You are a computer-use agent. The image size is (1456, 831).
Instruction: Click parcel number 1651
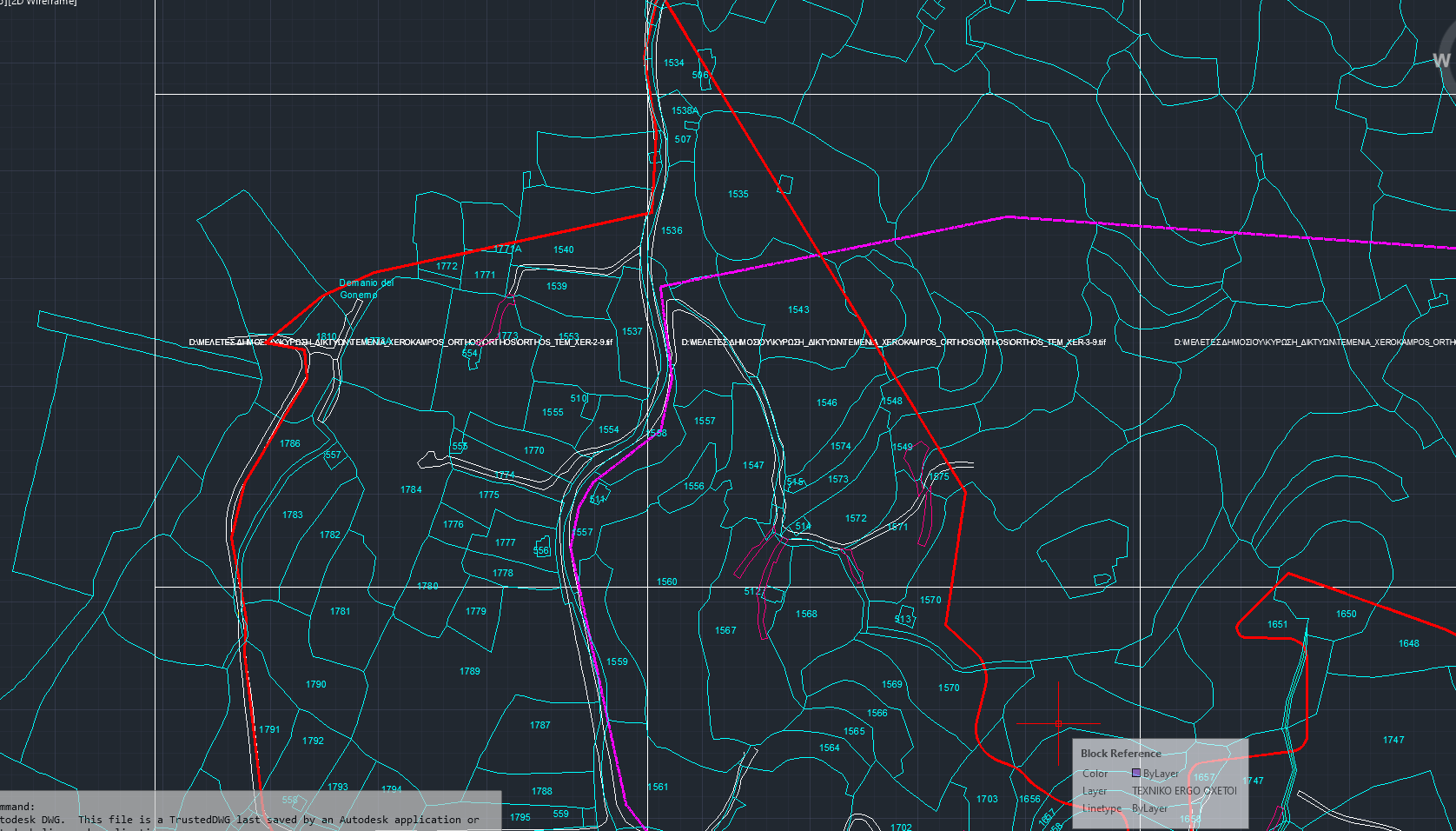(x=1277, y=625)
